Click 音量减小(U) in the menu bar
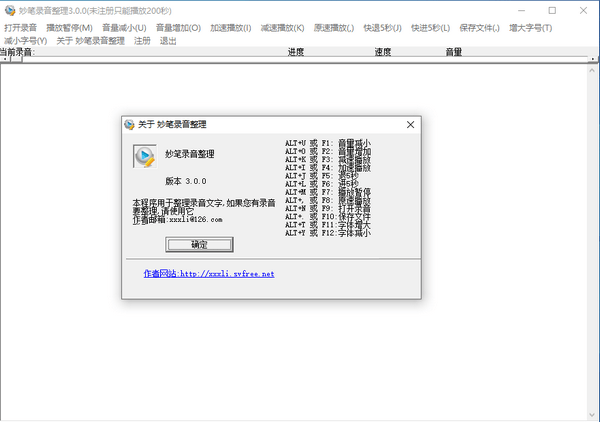This screenshot has height=422, width=600. pyautogui.click(x=124, y=28)
